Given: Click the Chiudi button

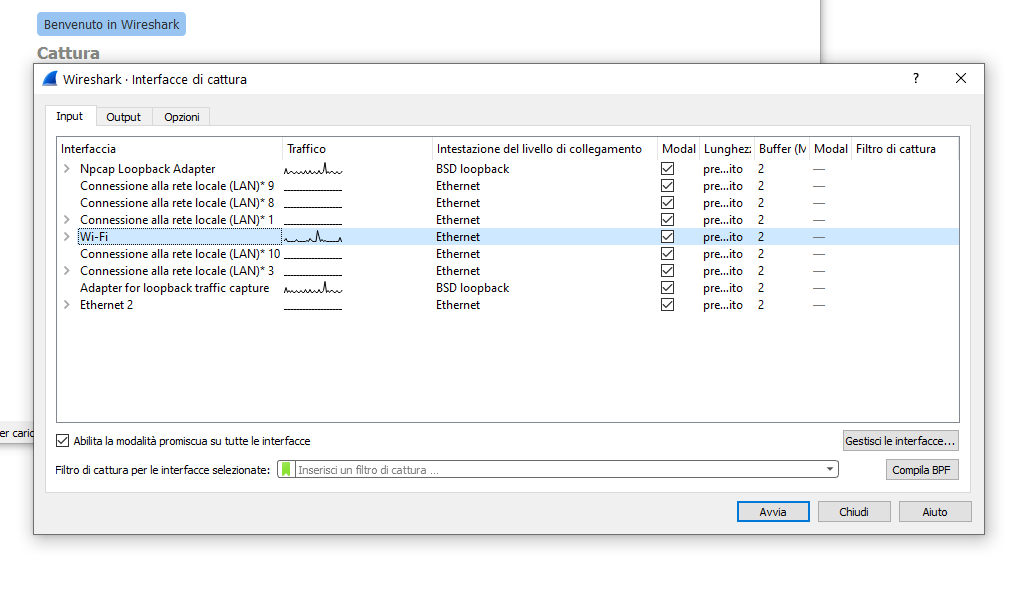Looking at the screenshot, I should pyautogui.click(x=854, y=512).
